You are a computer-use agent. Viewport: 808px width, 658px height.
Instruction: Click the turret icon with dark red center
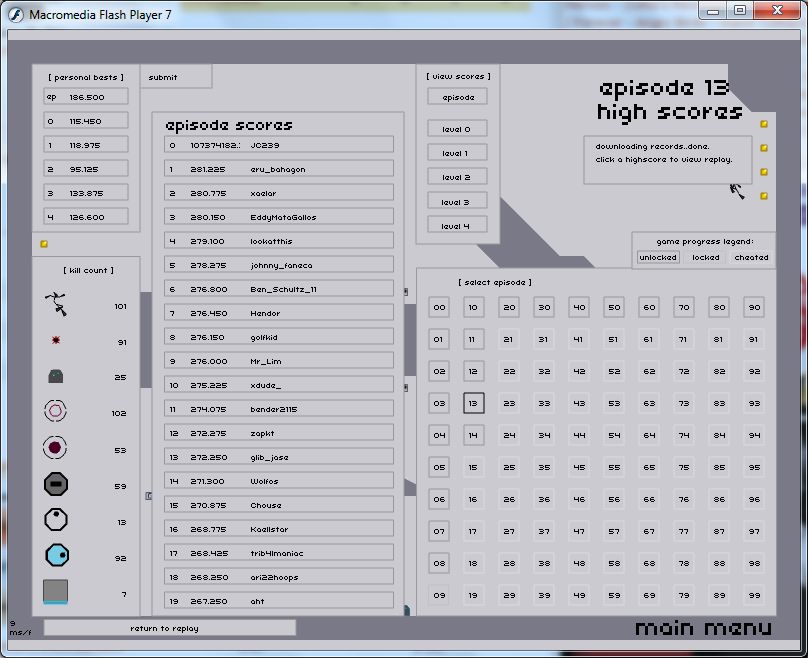click(56, 448)
